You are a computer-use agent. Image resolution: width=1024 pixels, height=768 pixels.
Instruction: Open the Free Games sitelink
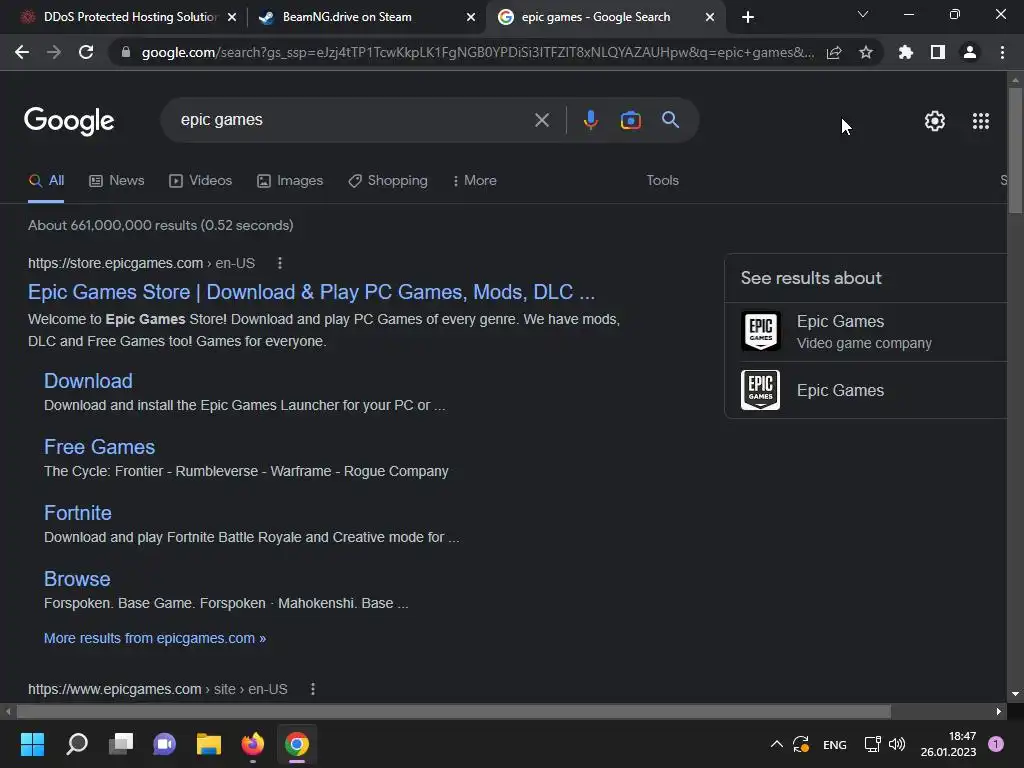pos(99,447)
